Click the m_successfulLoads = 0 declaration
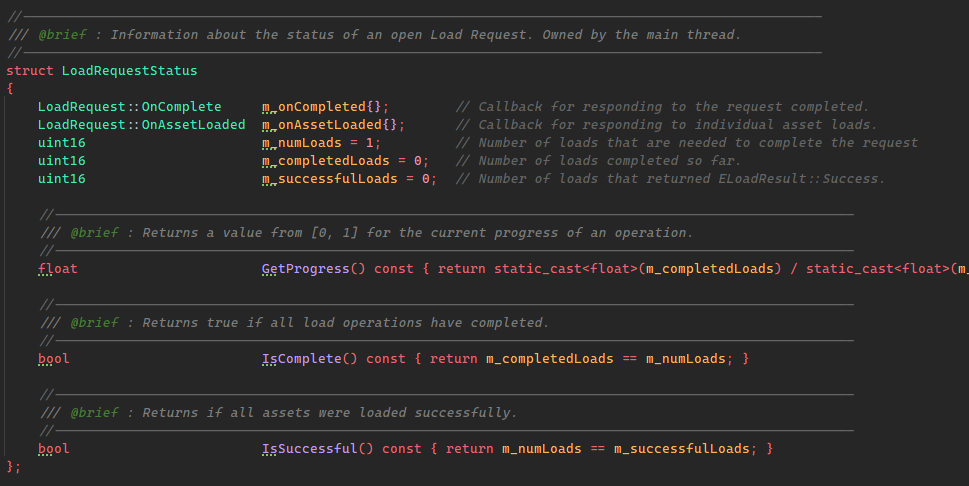 coord(349,179)
